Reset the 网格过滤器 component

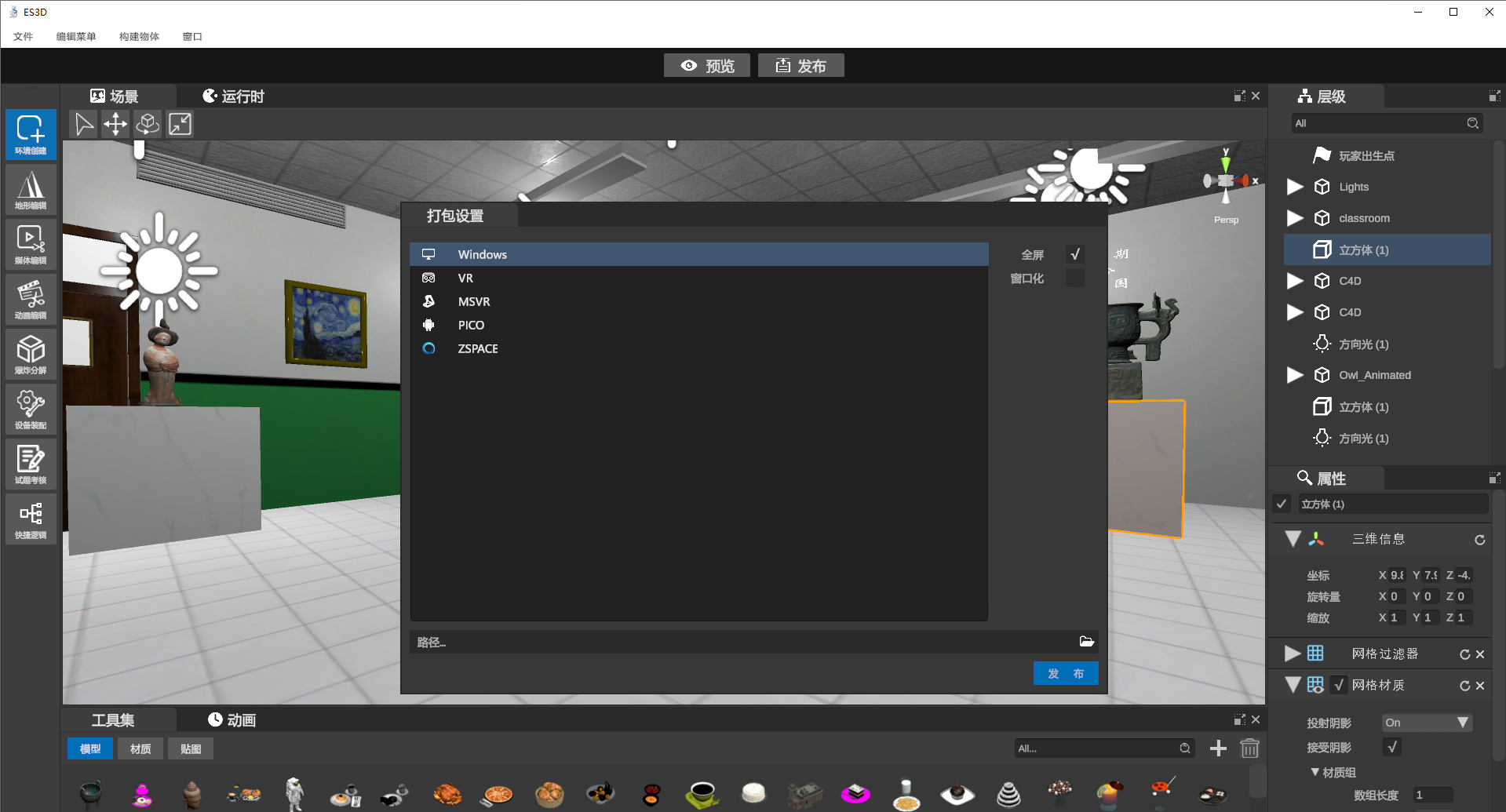point(1464,654)
